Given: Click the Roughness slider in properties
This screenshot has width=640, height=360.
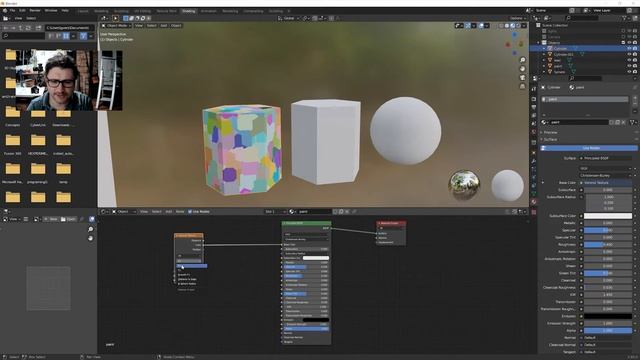Looking at the screenshot, I should coord(608,244).
